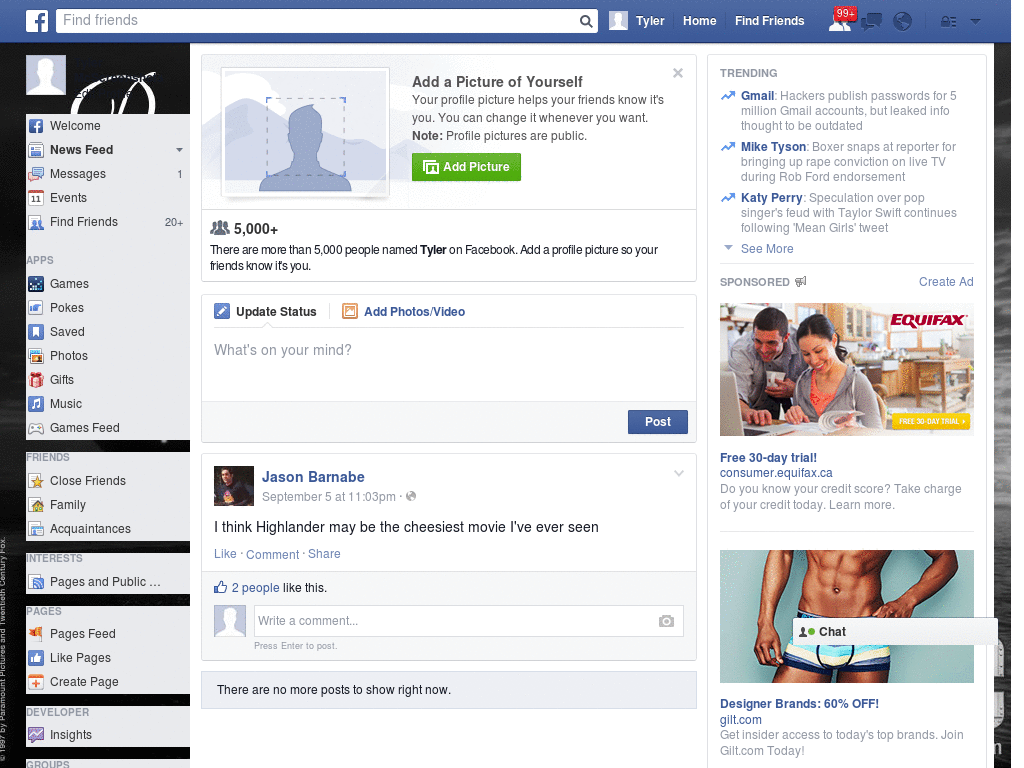The image size is (1024, 768).
Task: Click the Find friends search field
Action: coord(318,20)
